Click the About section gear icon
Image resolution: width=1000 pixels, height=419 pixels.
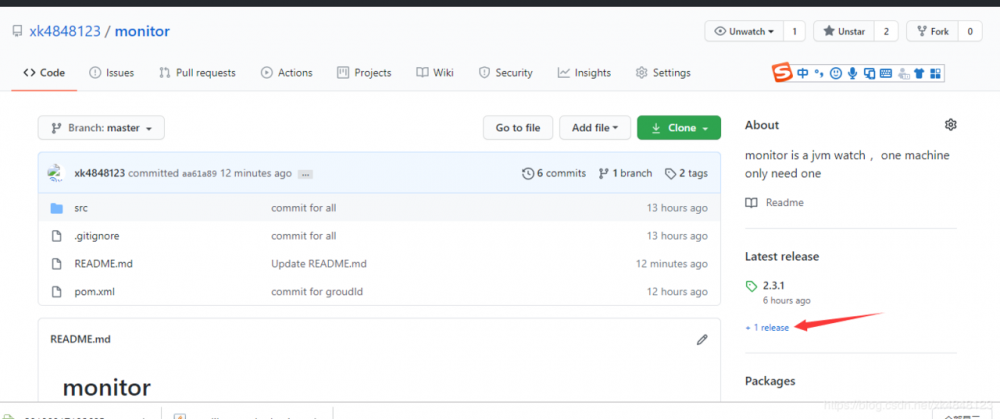click(x=950, y=124)
